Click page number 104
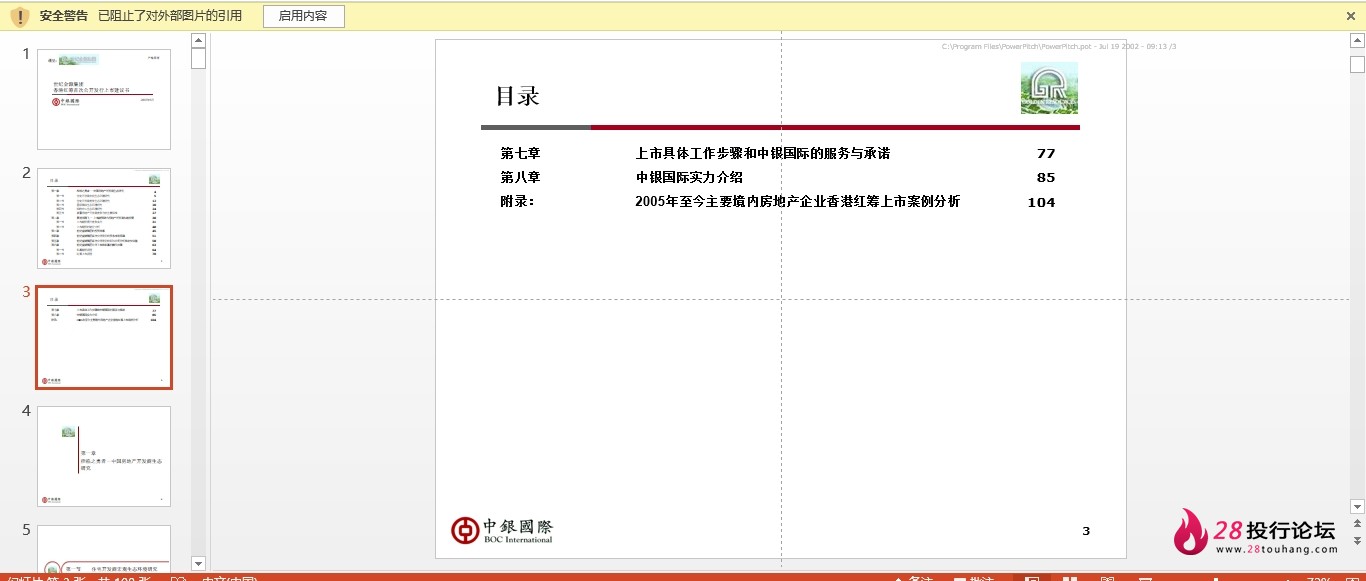Viewport: 1366px width, 581px height. [1041, 201]
